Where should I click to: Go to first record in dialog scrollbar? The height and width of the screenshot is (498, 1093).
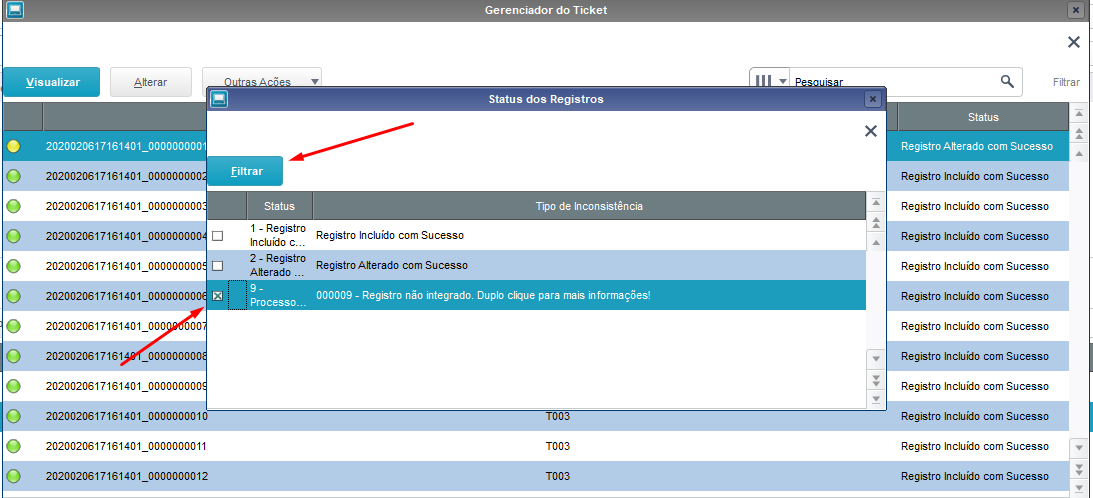click(x=876, y=202)
